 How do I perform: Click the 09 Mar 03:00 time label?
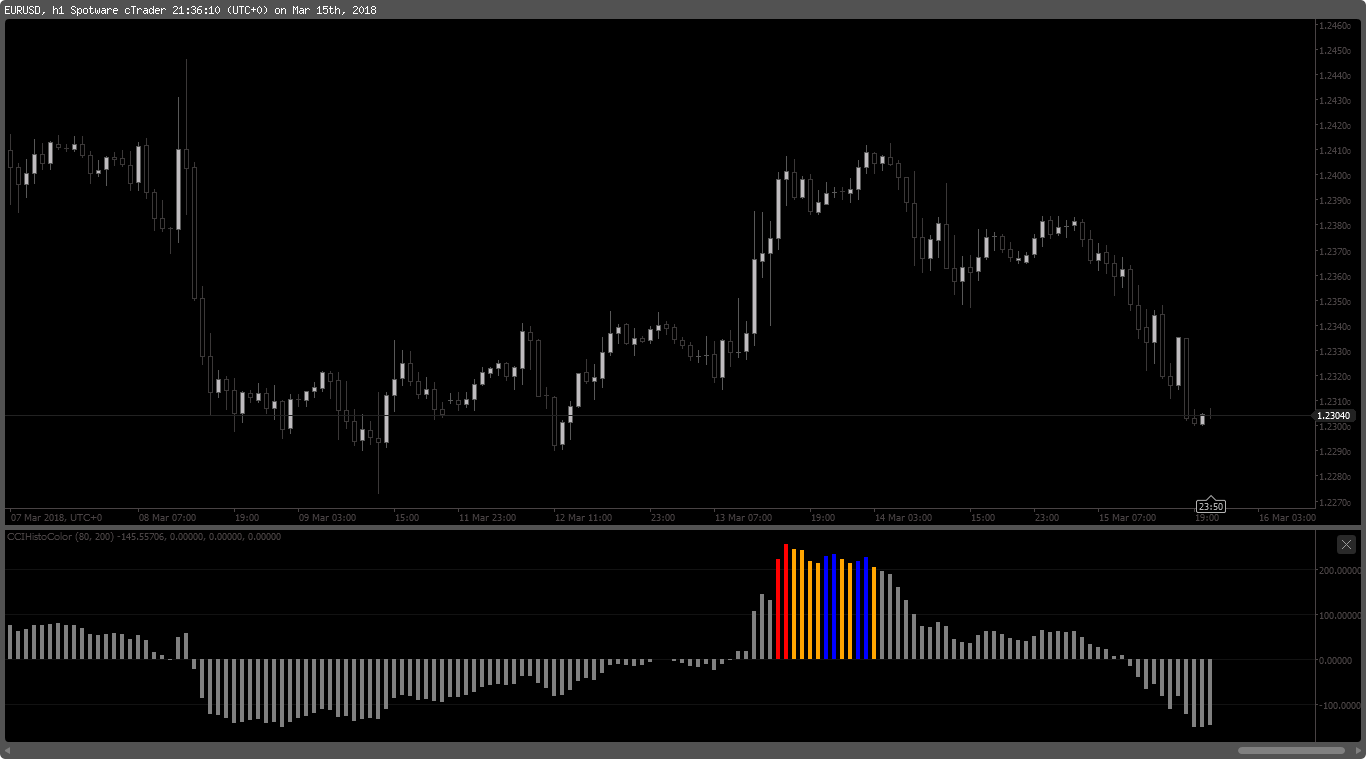coord(327,518)
